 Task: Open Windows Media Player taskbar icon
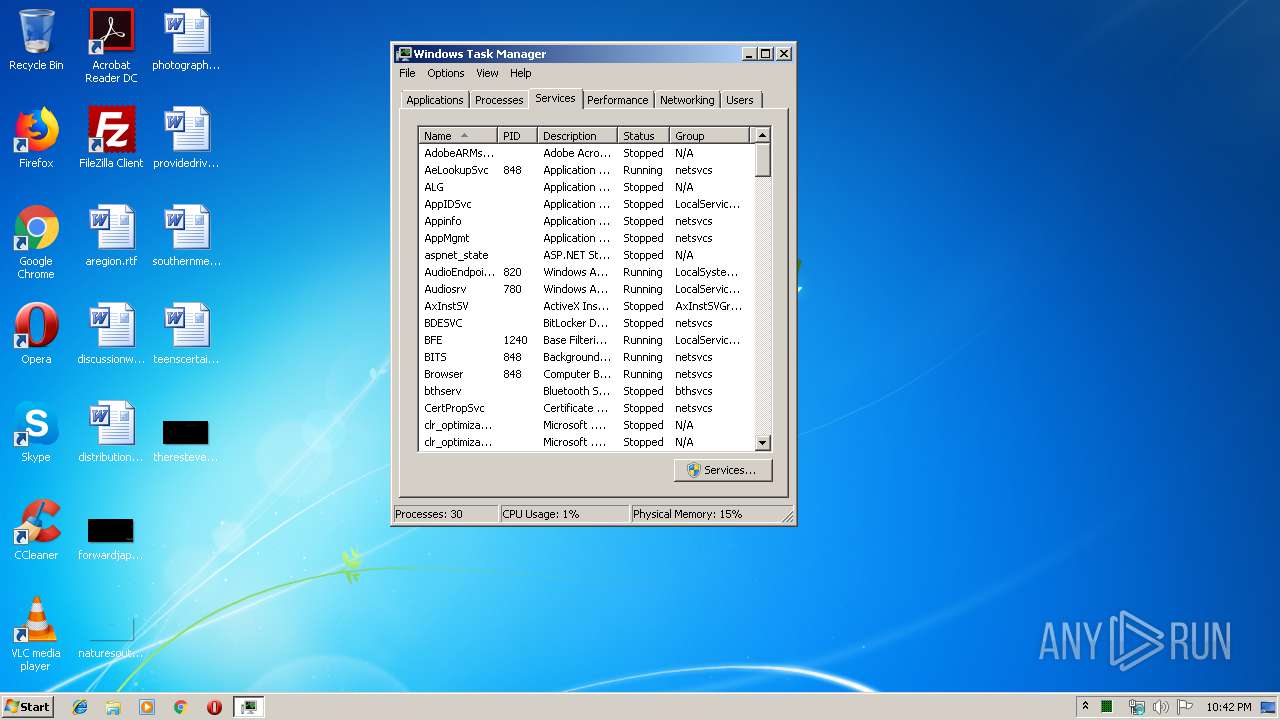147,707
